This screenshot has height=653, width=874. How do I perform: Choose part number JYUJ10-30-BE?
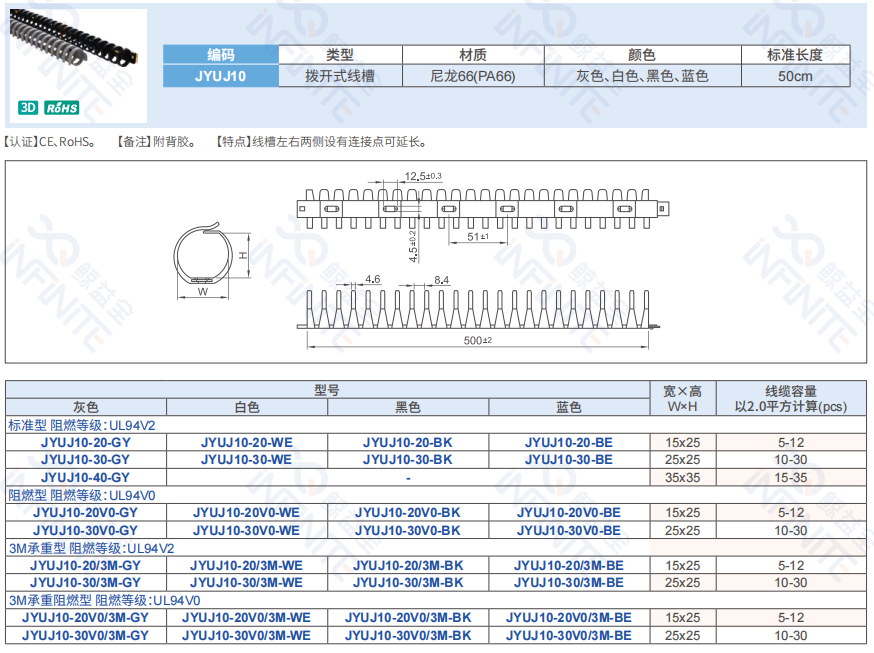tap(568, 459)
